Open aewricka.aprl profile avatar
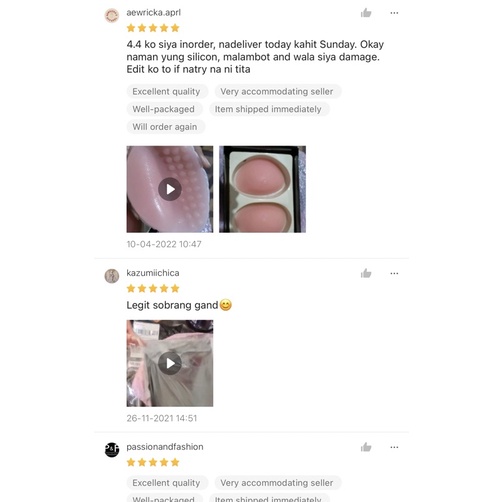This screenshot has width=502, height=502. pos(112,16)
